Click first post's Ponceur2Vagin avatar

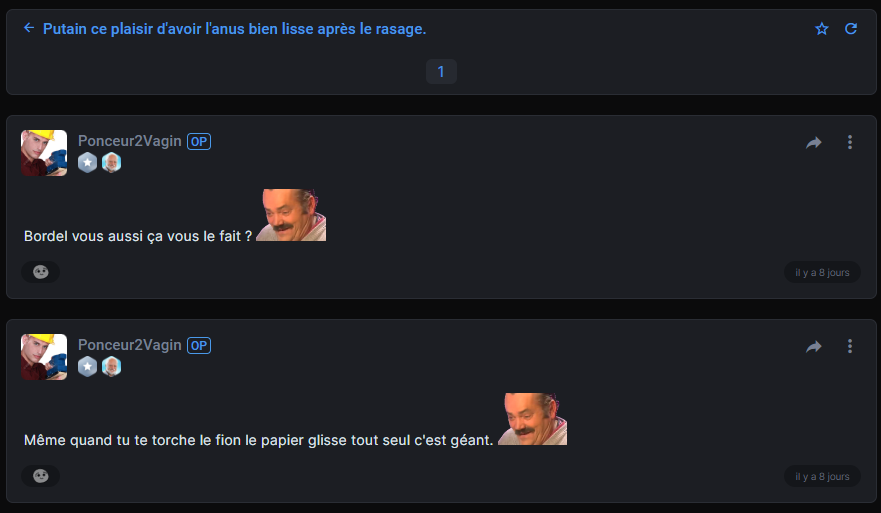pyautogui.click(x=44, y=153)
